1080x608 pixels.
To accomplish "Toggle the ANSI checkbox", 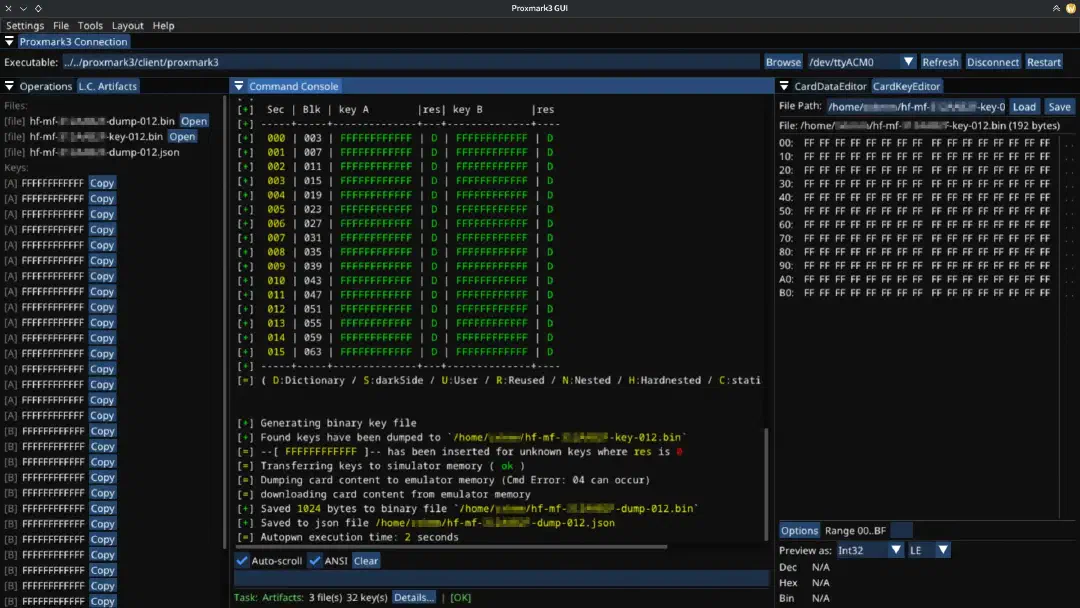I will [x=315, y=560].
